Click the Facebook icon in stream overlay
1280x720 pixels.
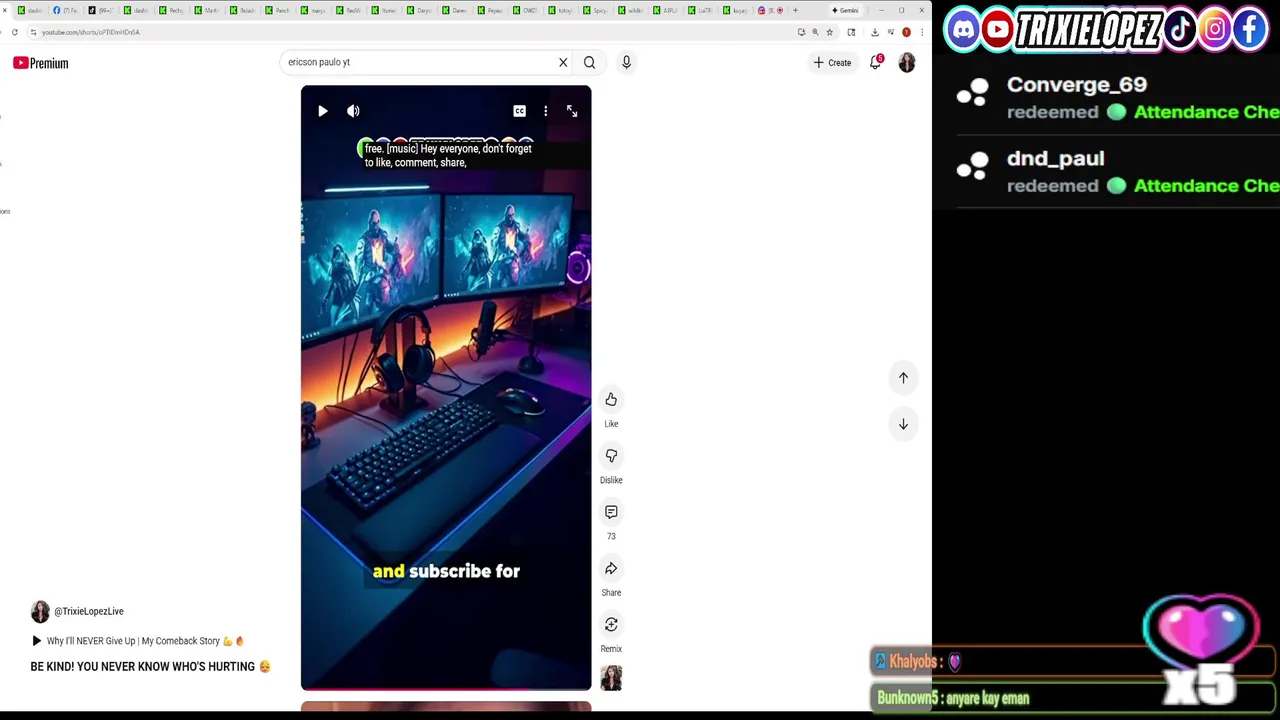[1250, 29]
